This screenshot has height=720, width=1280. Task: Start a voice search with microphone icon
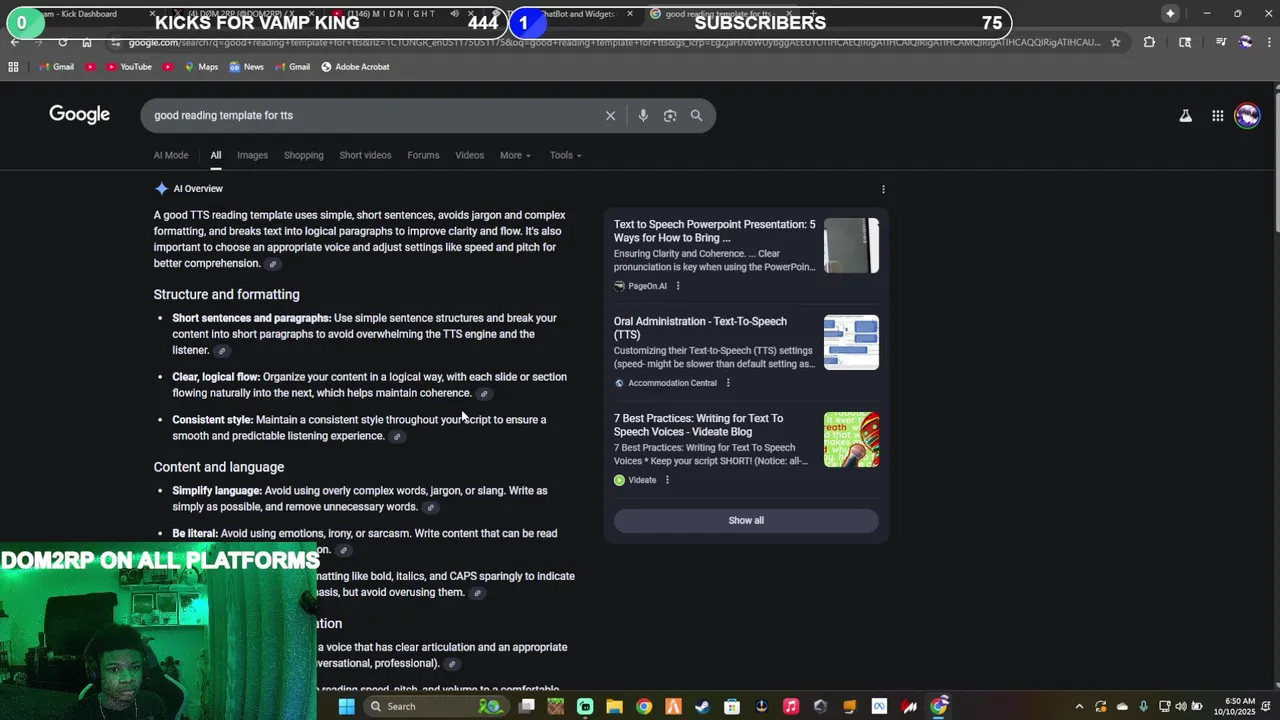[x=643, y=115]
